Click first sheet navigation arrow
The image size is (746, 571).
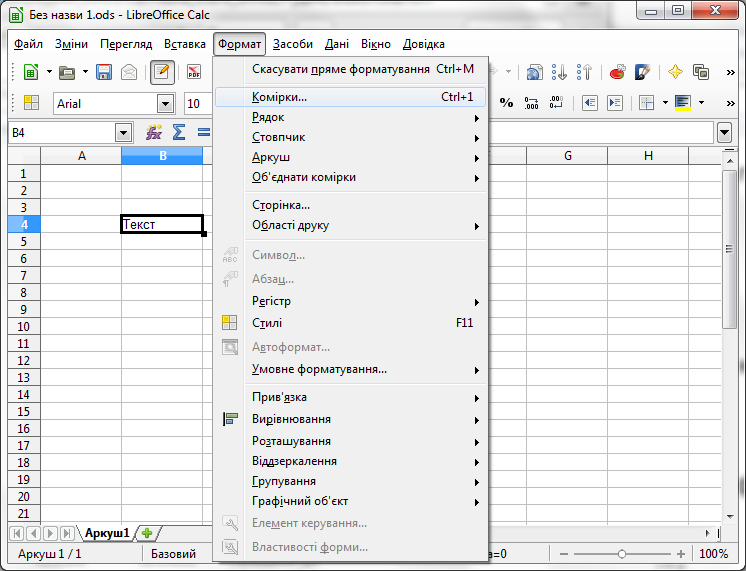coord(17,533)
